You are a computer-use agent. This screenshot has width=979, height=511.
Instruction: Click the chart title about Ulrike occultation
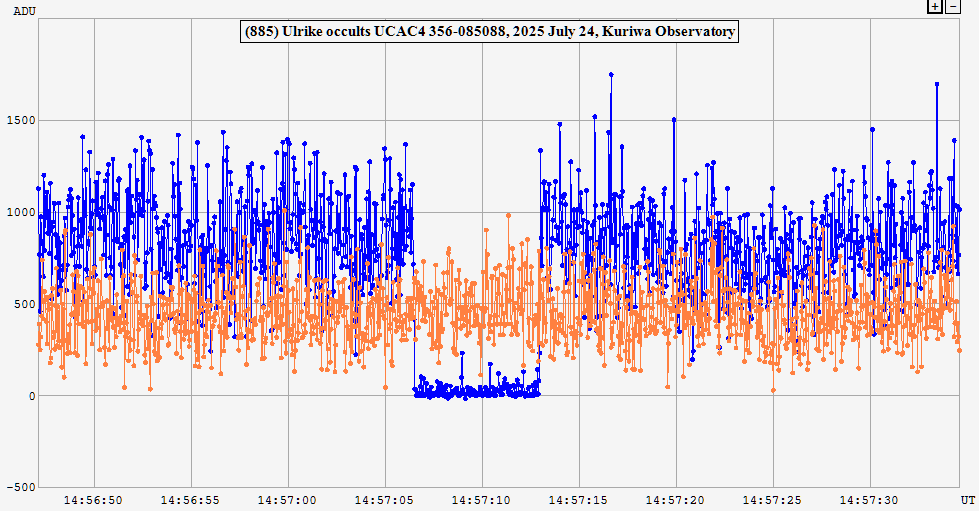(x=490, y=32)
